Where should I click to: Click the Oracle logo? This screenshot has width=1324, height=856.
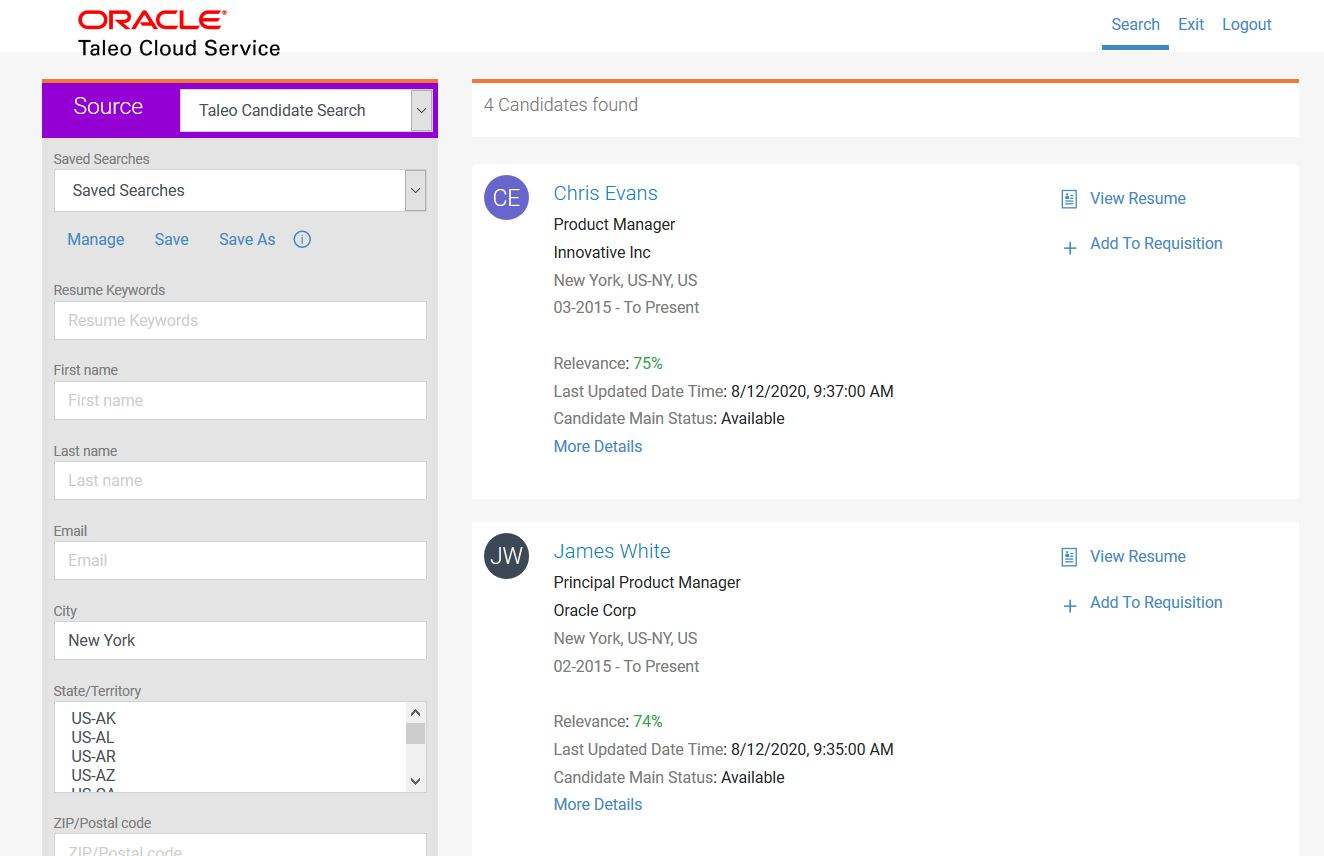pyautogui.click(x=152, y=20)
